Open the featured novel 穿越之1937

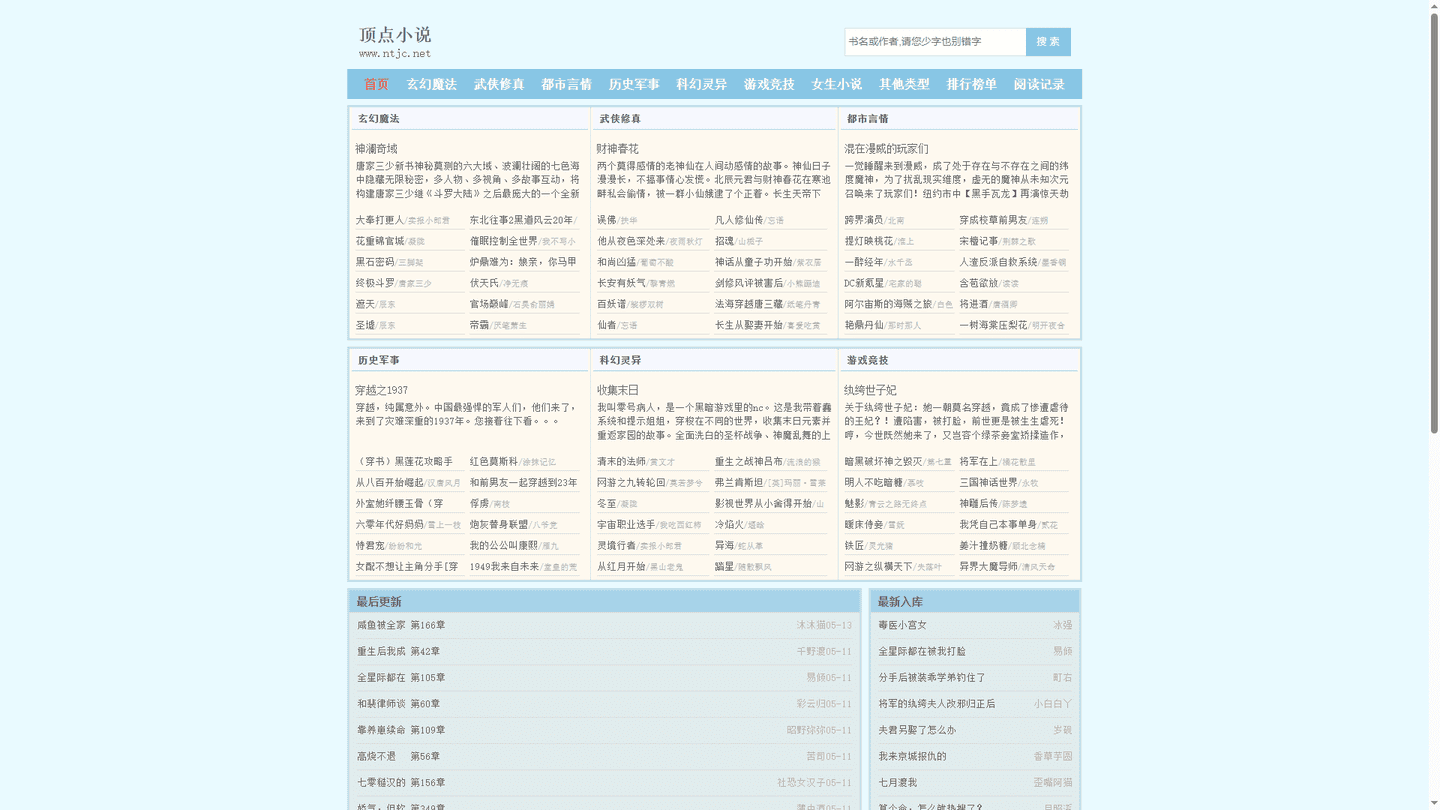[382, 390]
